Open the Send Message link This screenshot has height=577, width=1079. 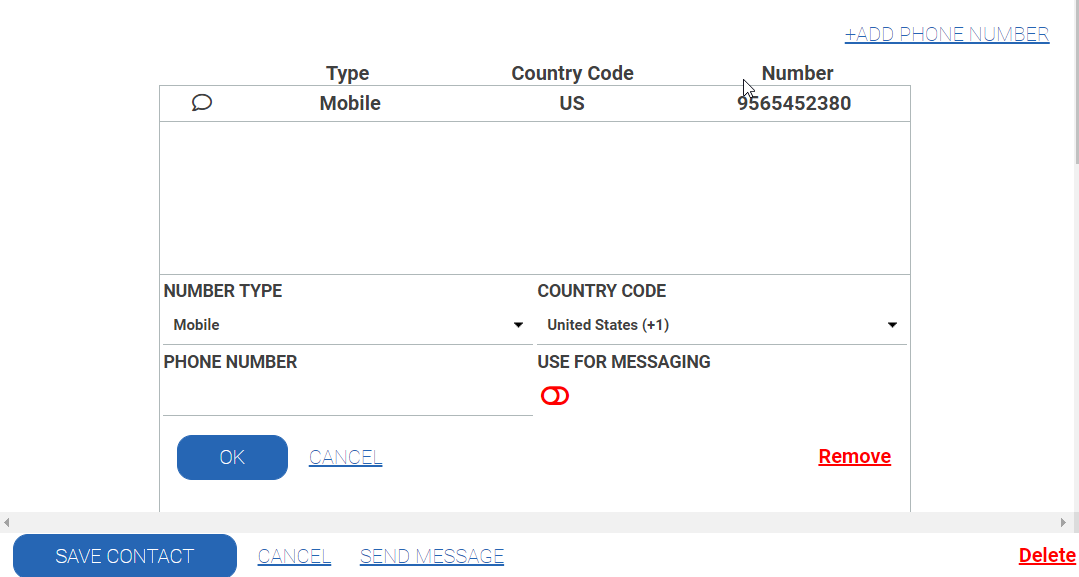(432, 557)
